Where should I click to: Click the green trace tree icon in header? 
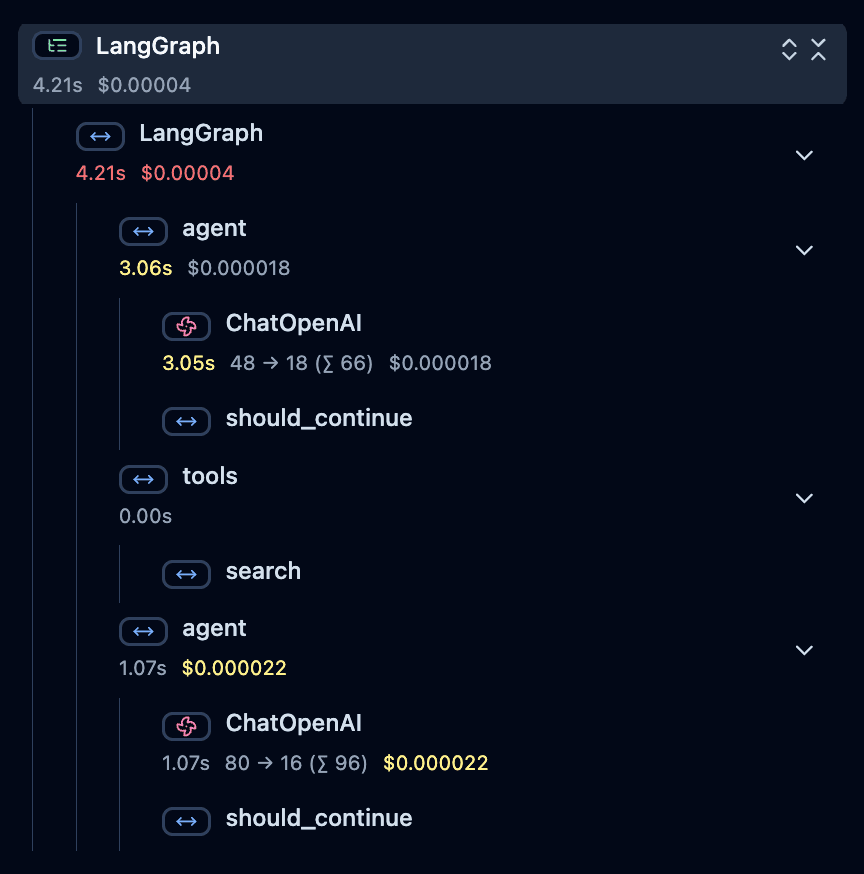pyautogui.click(x=57, y=45)
